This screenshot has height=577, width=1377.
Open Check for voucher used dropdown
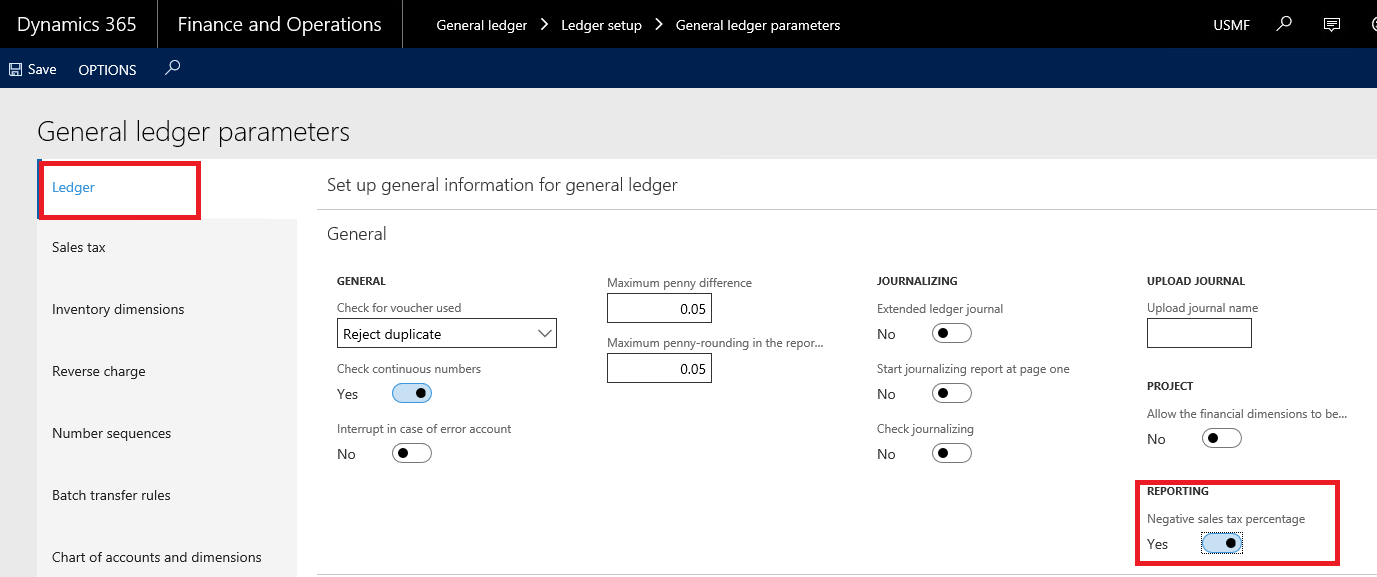[x=447, y=334]
